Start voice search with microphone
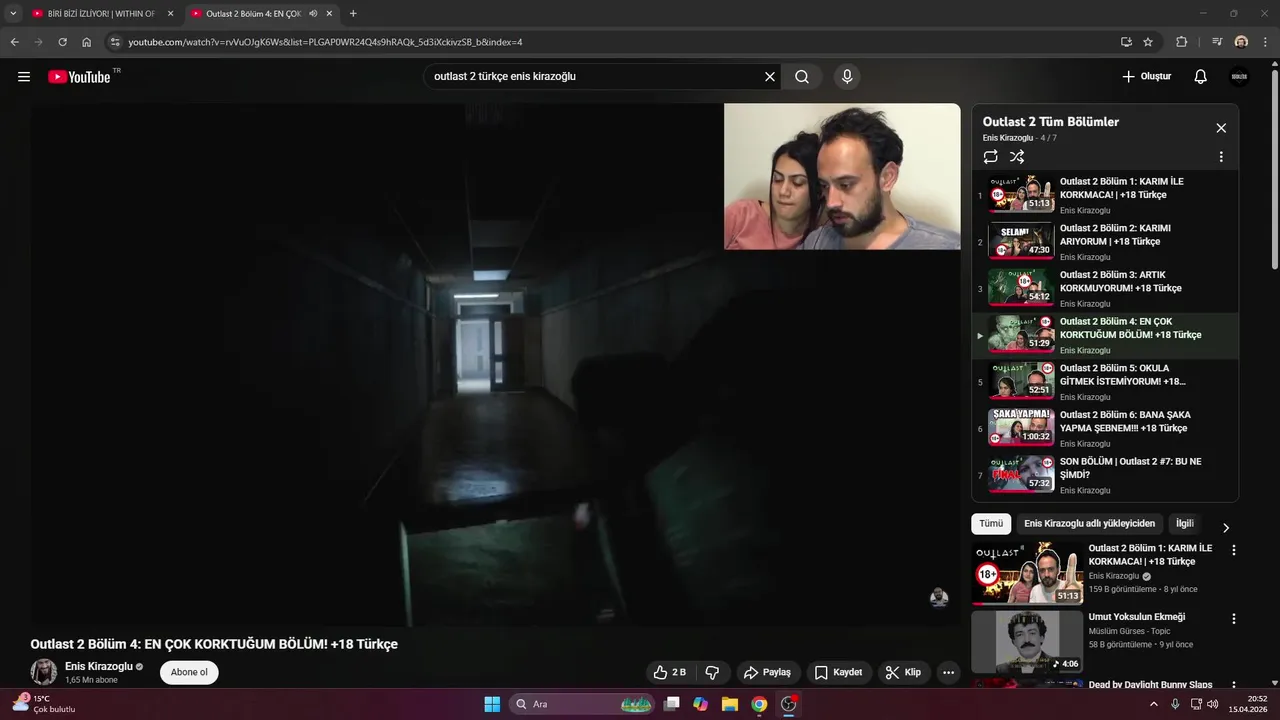Viewport: 1280px width, 720px height. (x=847, y=77)
